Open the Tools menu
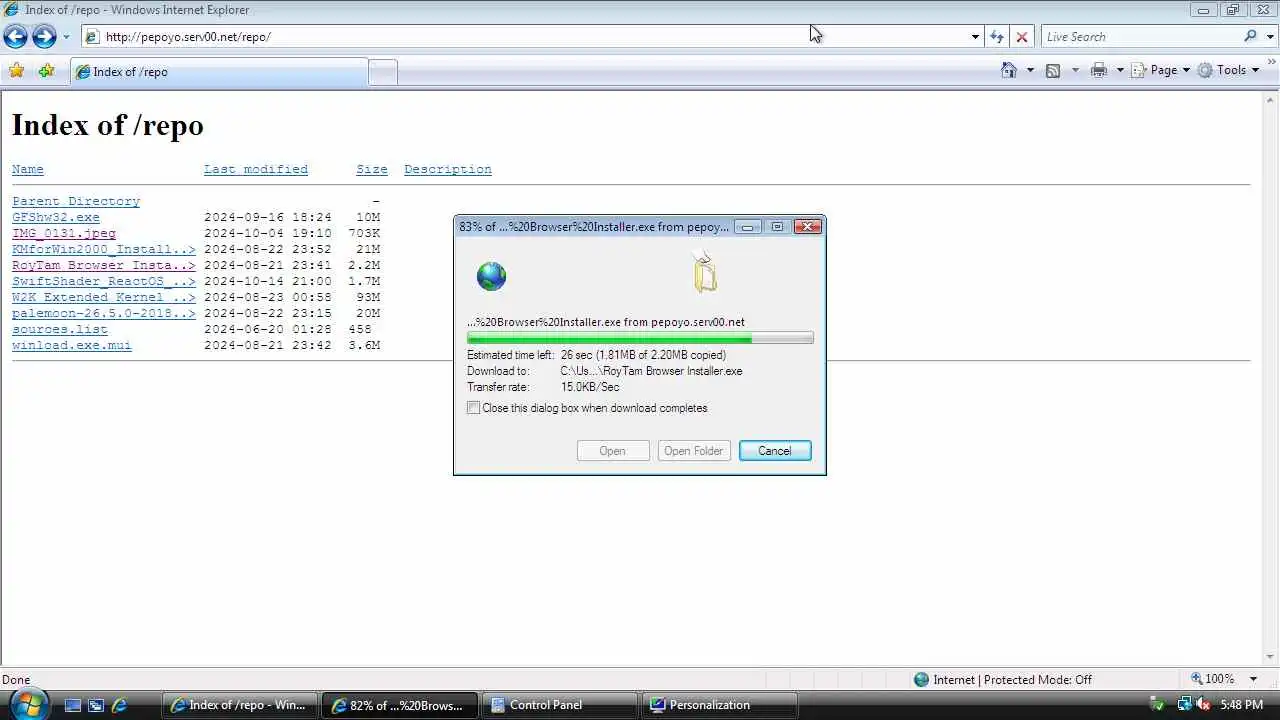1280x720 pixels. (x=1229, y=70)
